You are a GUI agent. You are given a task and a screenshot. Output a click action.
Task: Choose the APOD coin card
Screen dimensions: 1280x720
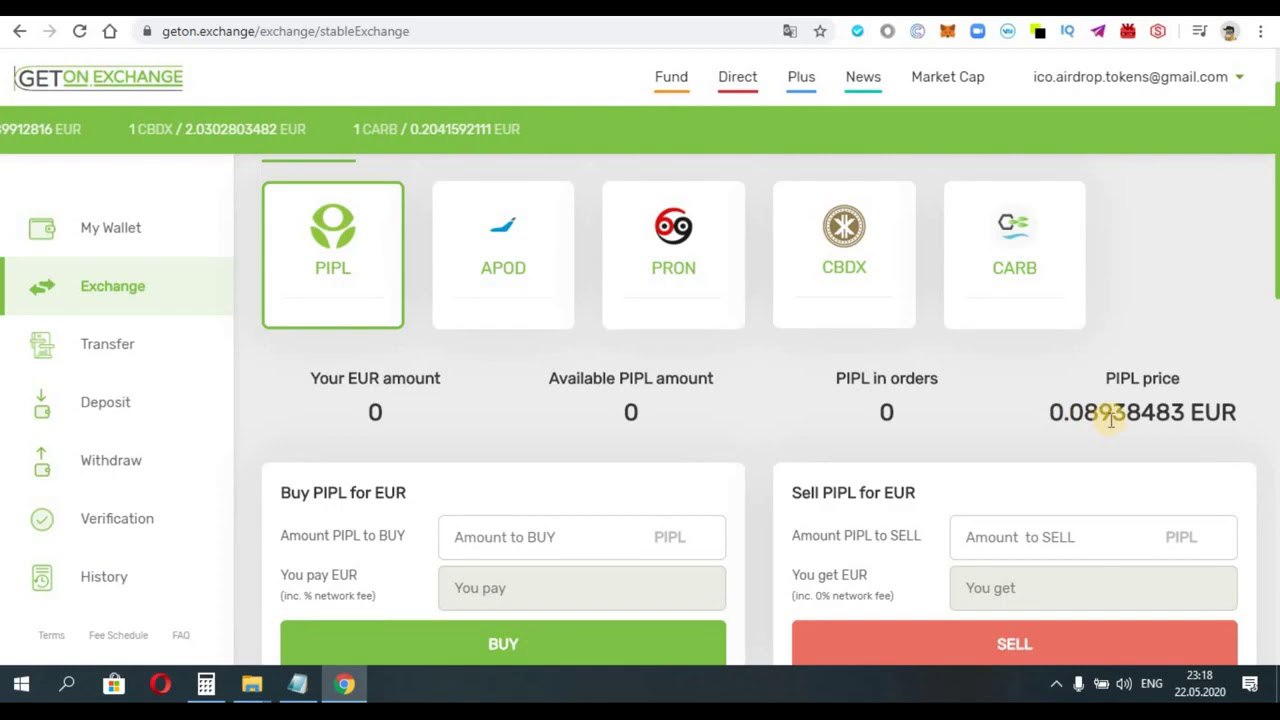(x=503, y=255)
